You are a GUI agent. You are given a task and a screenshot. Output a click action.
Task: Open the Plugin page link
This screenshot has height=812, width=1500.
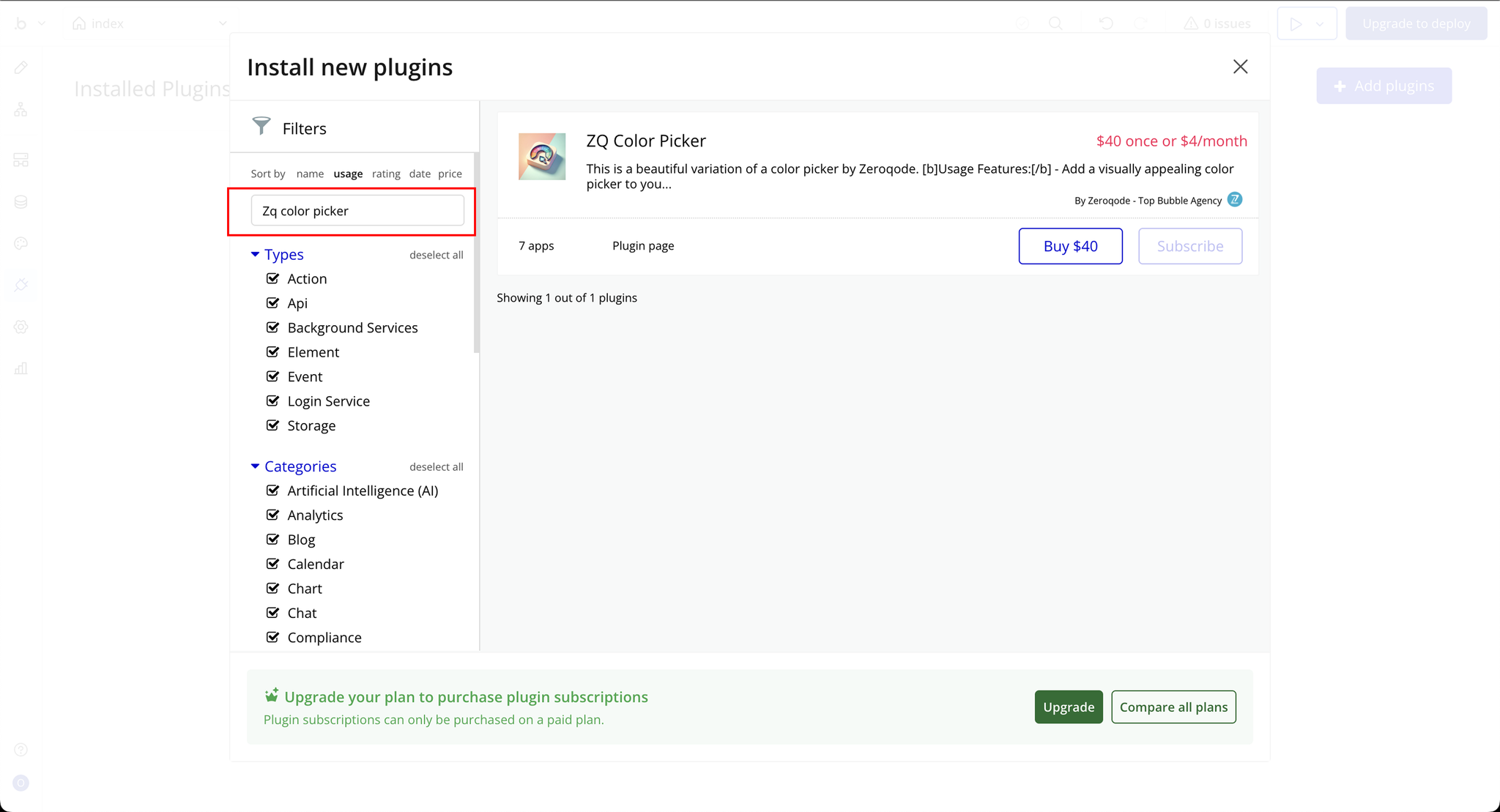point(643,246)
